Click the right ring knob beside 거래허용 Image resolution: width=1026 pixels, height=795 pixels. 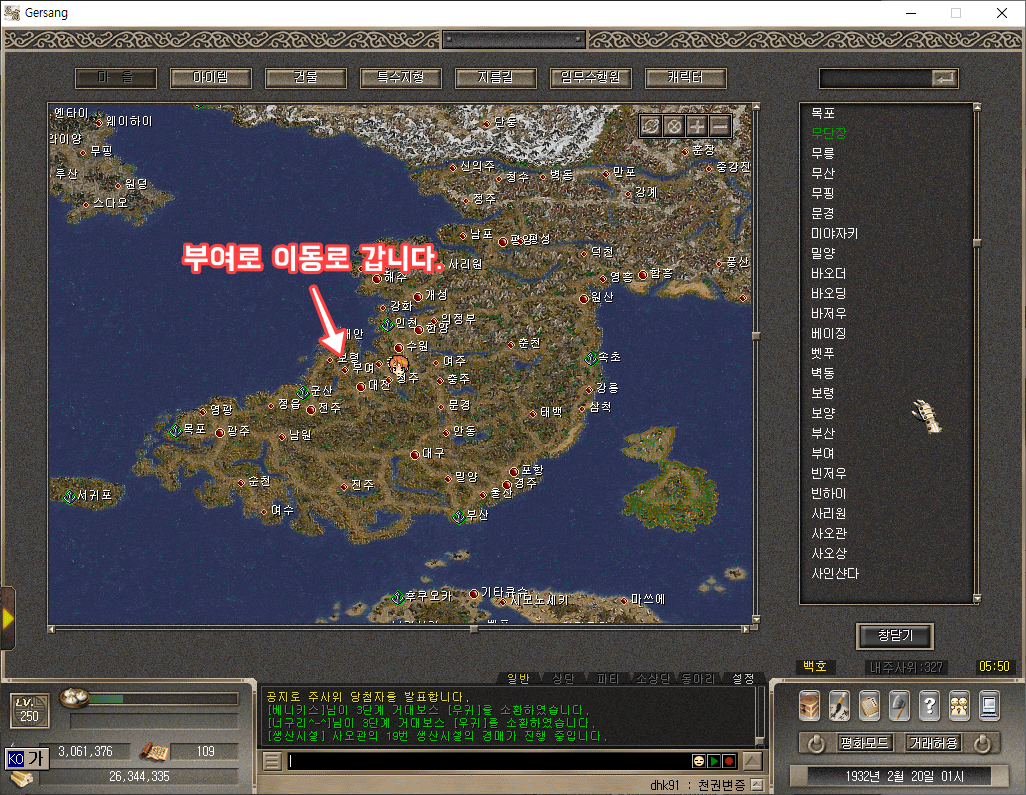point(982,743)
